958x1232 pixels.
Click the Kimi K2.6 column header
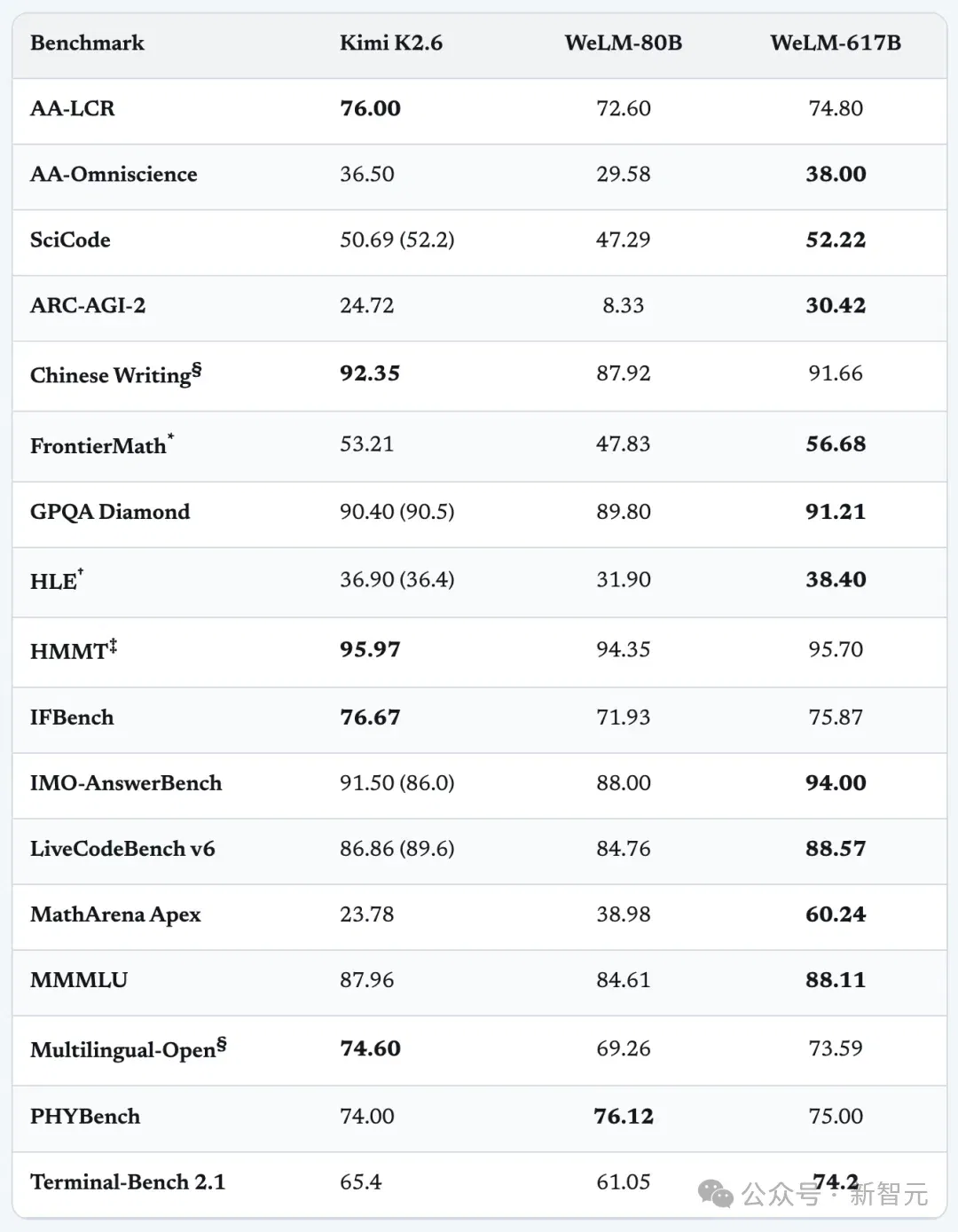(391, 43)
